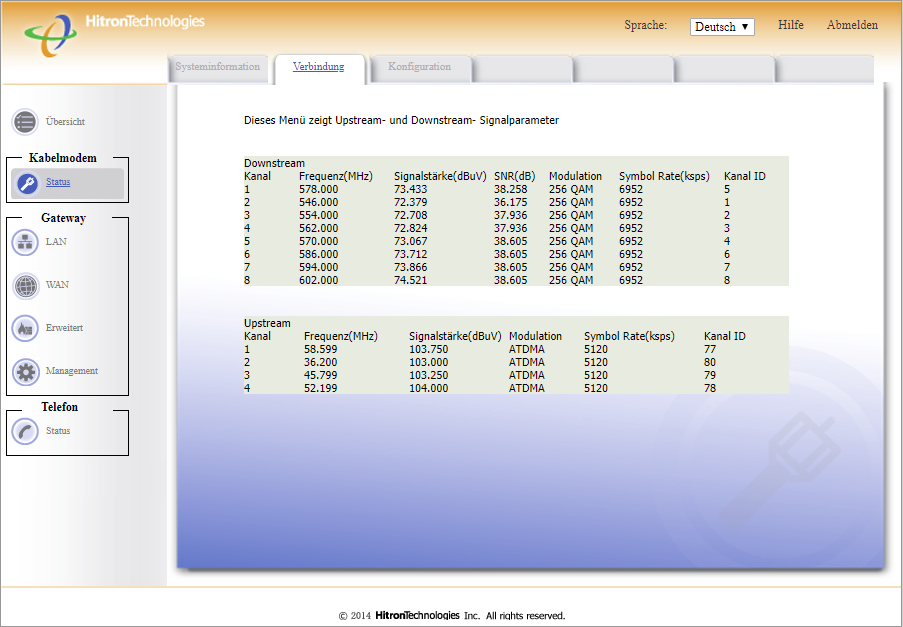Image resolution: width=903 pixels, height=627 pixels.
Task: Switch to the Systeminformation tab
Action: point(217,67)
